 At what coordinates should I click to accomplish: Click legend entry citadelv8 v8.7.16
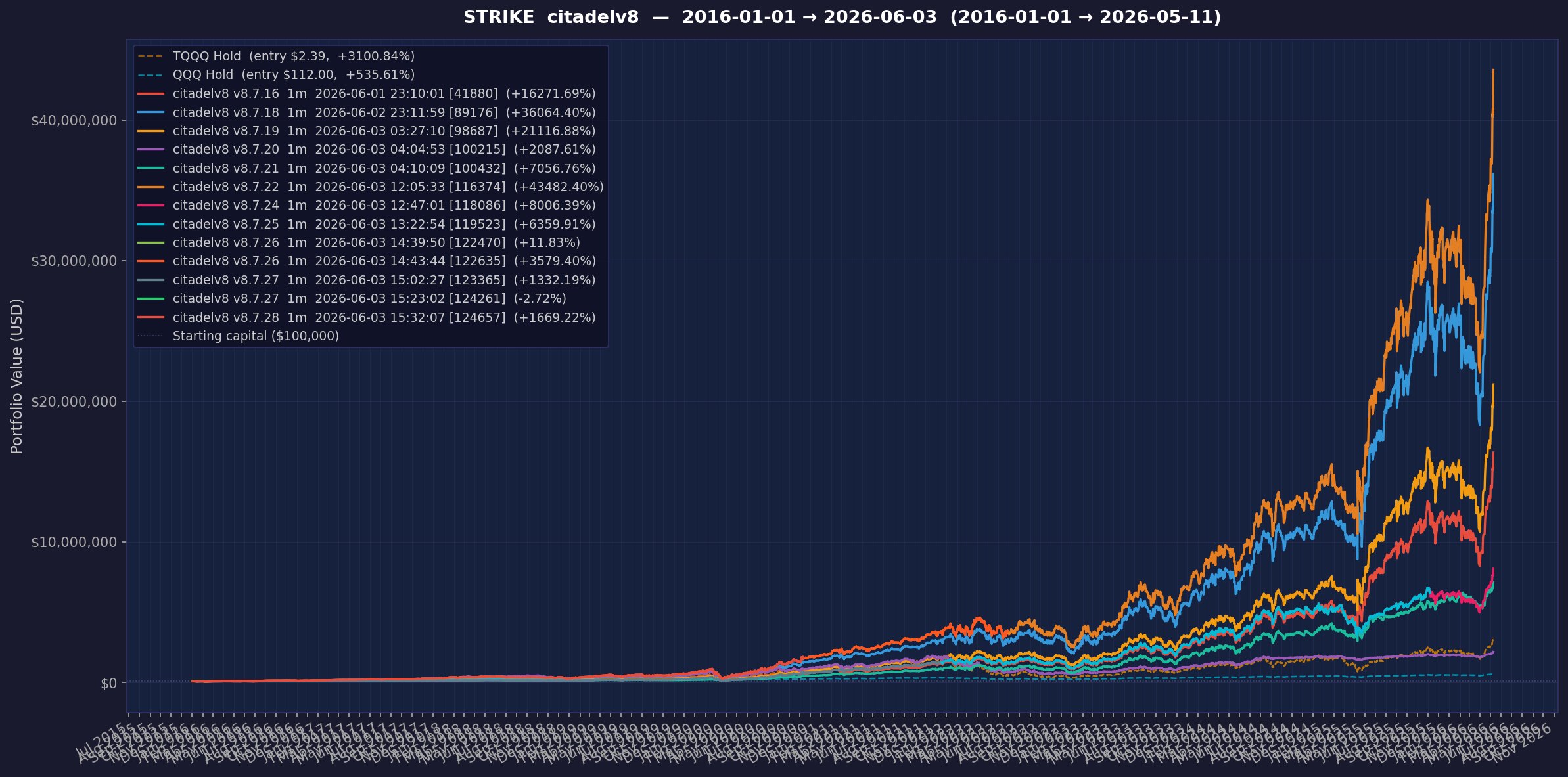[x=367, y=94]
